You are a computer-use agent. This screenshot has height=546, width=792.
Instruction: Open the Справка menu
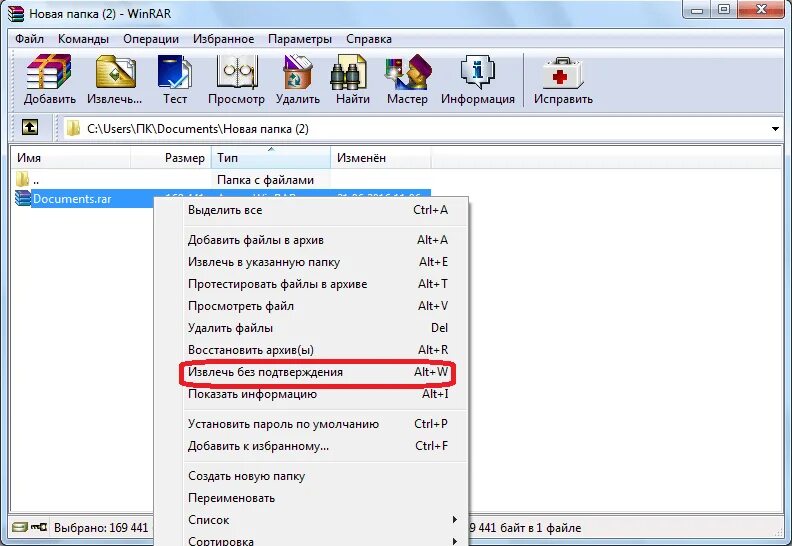(x=369, y=39)
